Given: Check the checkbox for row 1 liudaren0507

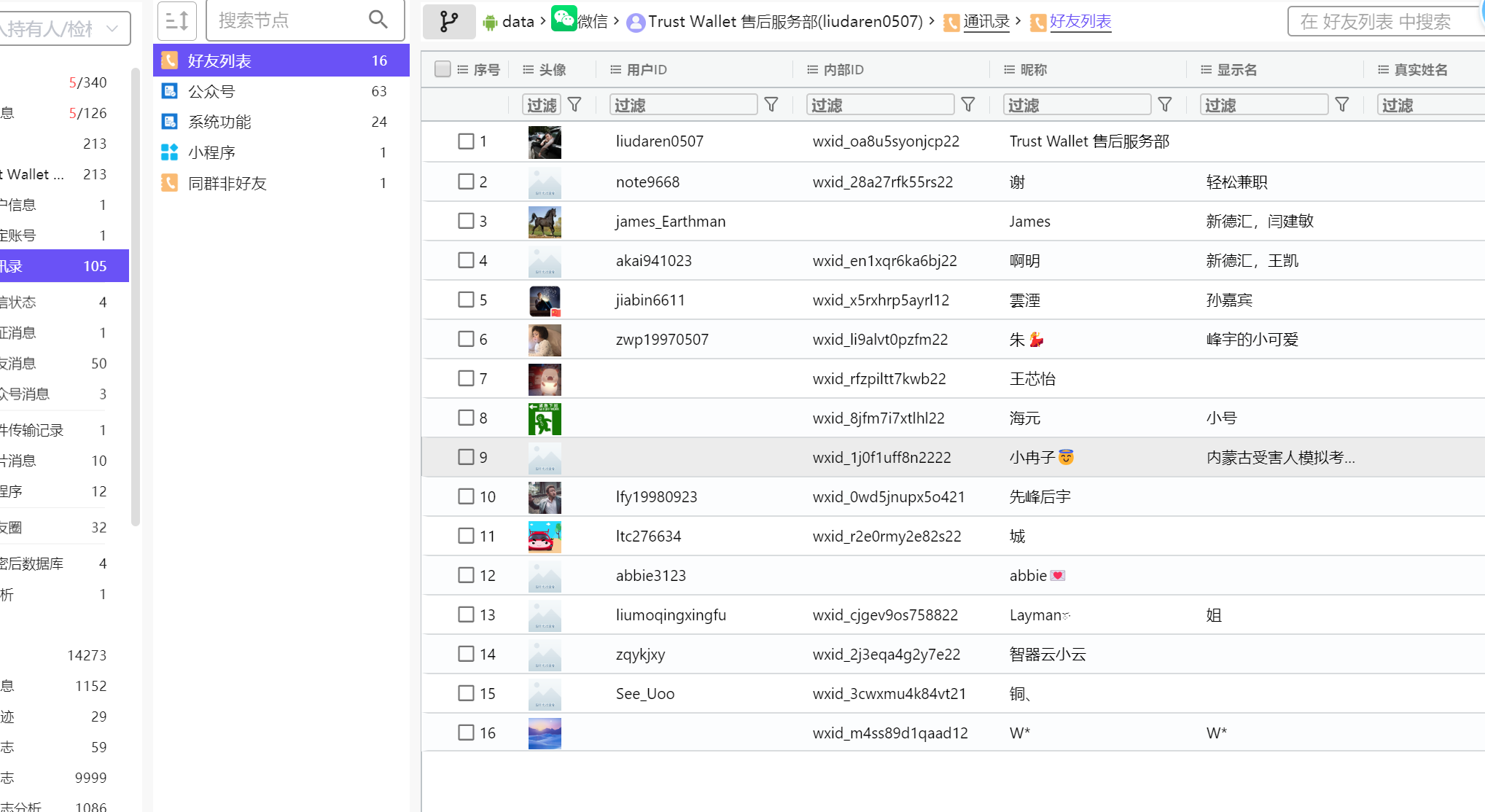Looking at the screenshot, I should point(466,141).
